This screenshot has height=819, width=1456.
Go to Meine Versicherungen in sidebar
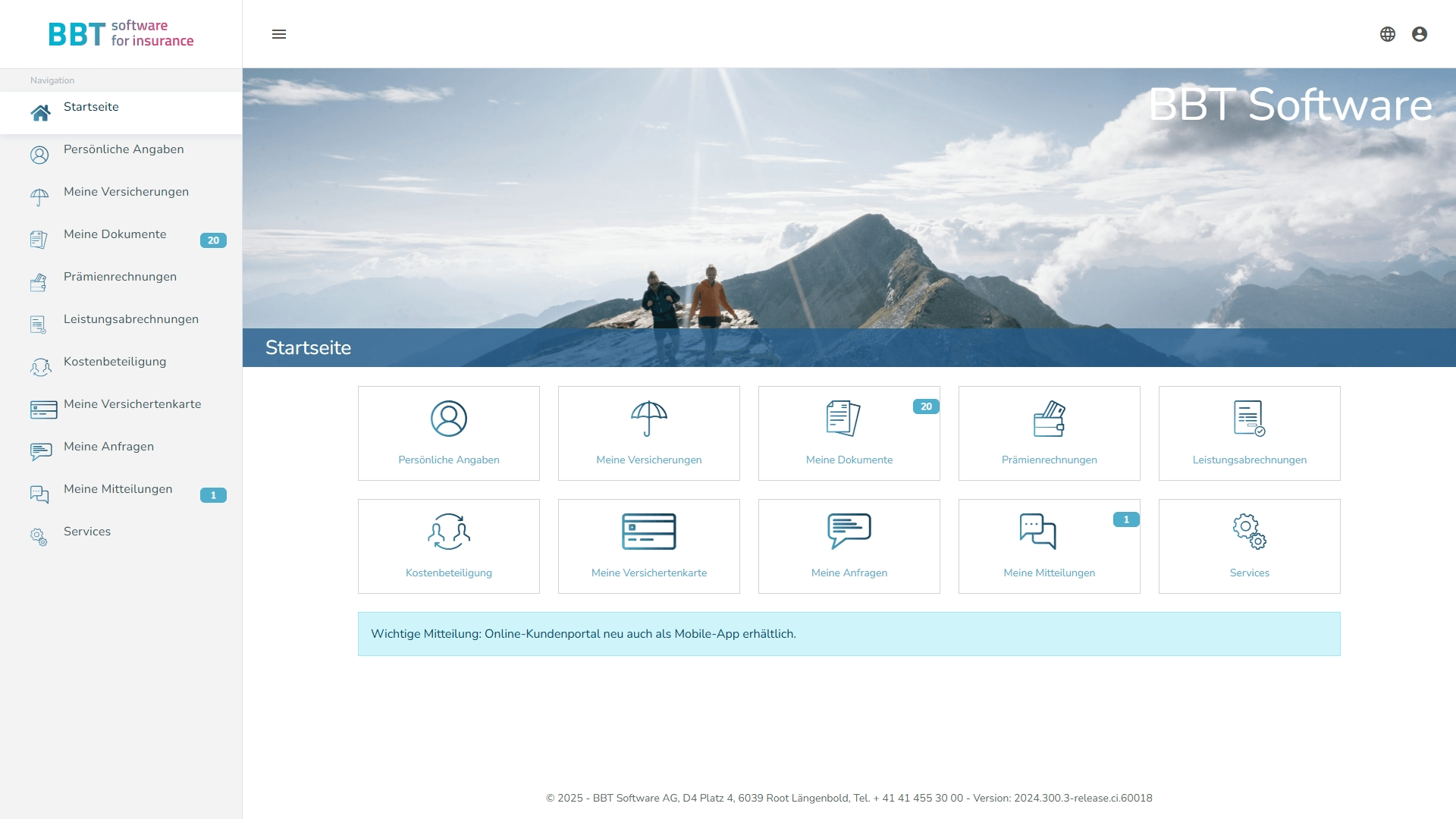click(x=121, y=198)
